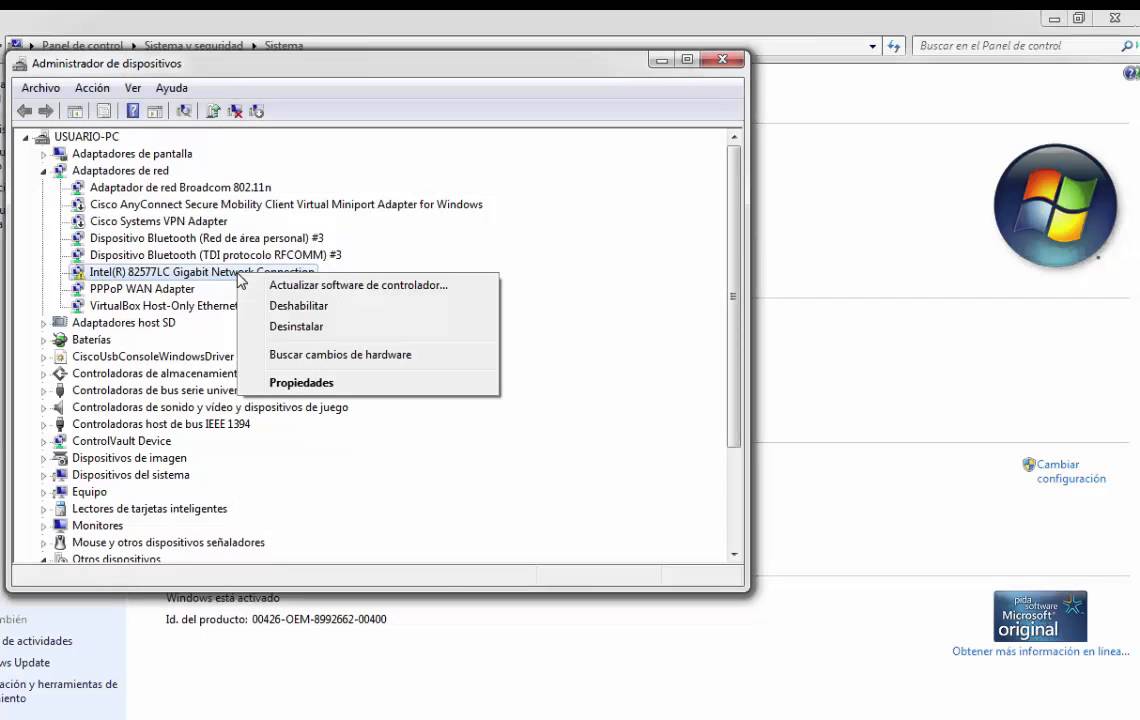This screenshot has width=1140, height=720.
Task: Choose Actualizar software de controlador in context menu
Action: click(x=369, y=285)
